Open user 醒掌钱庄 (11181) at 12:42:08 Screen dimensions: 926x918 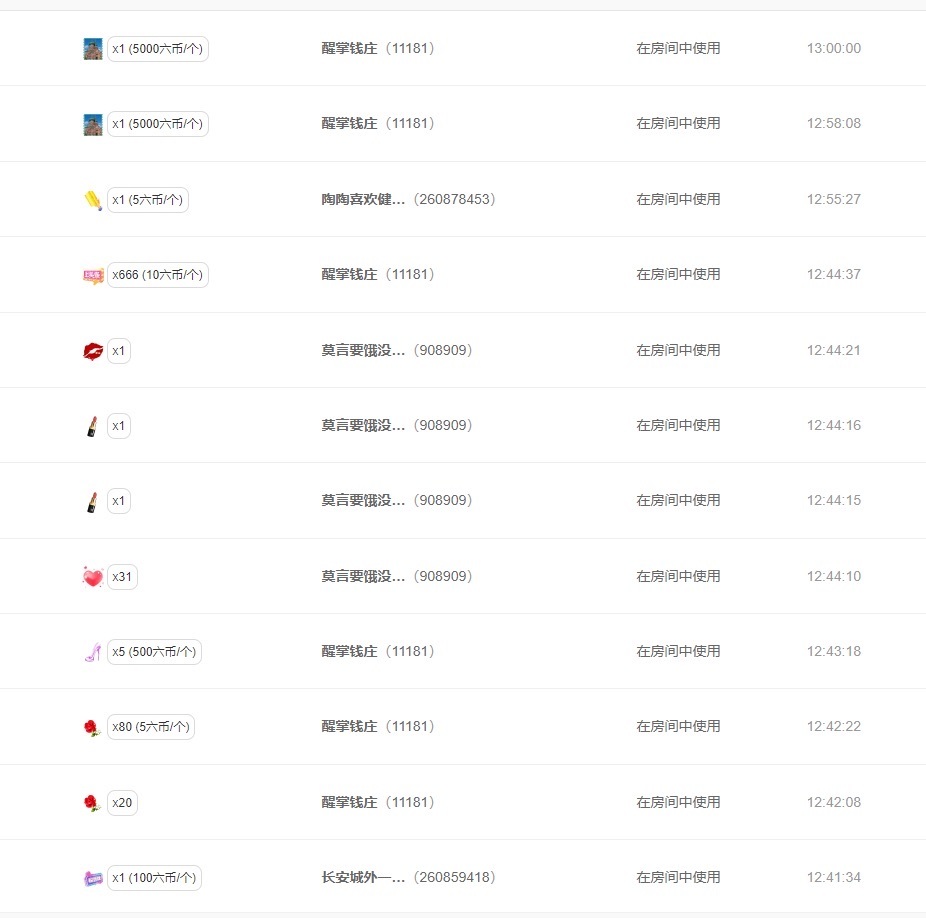378,802
